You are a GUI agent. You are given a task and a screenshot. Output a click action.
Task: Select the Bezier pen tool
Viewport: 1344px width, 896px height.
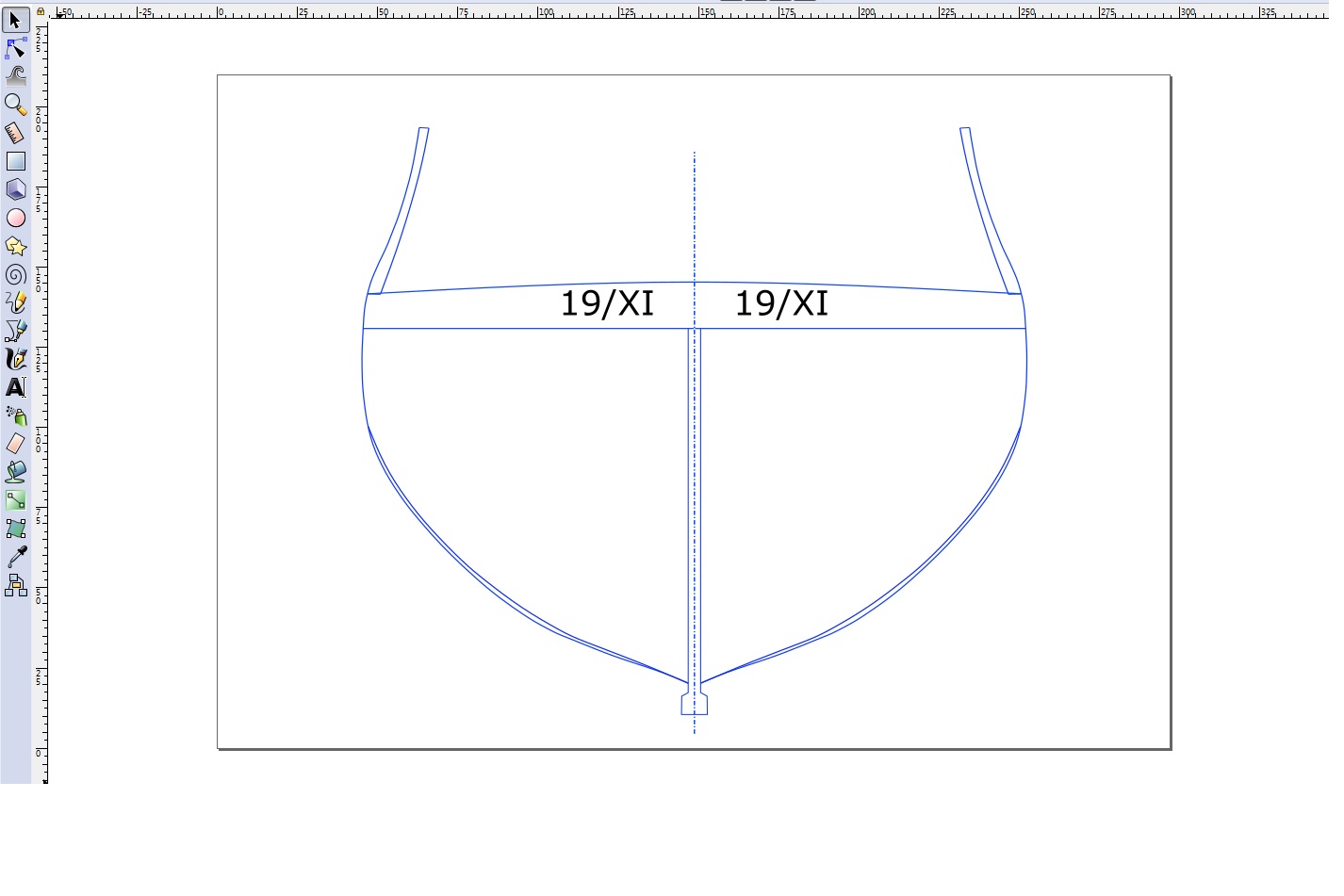point(15,331)
